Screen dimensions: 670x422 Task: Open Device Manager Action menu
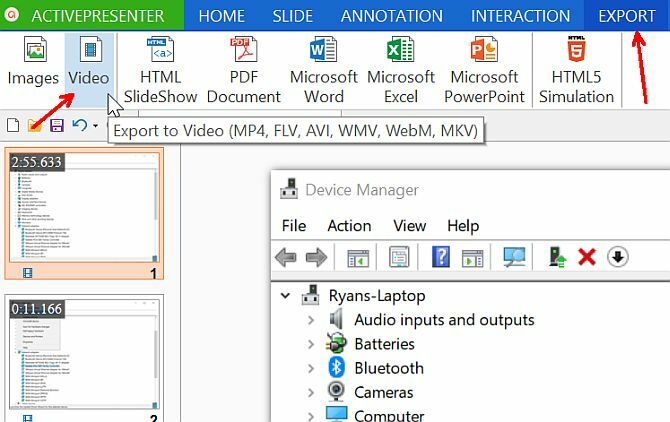[x=349, y=226]
